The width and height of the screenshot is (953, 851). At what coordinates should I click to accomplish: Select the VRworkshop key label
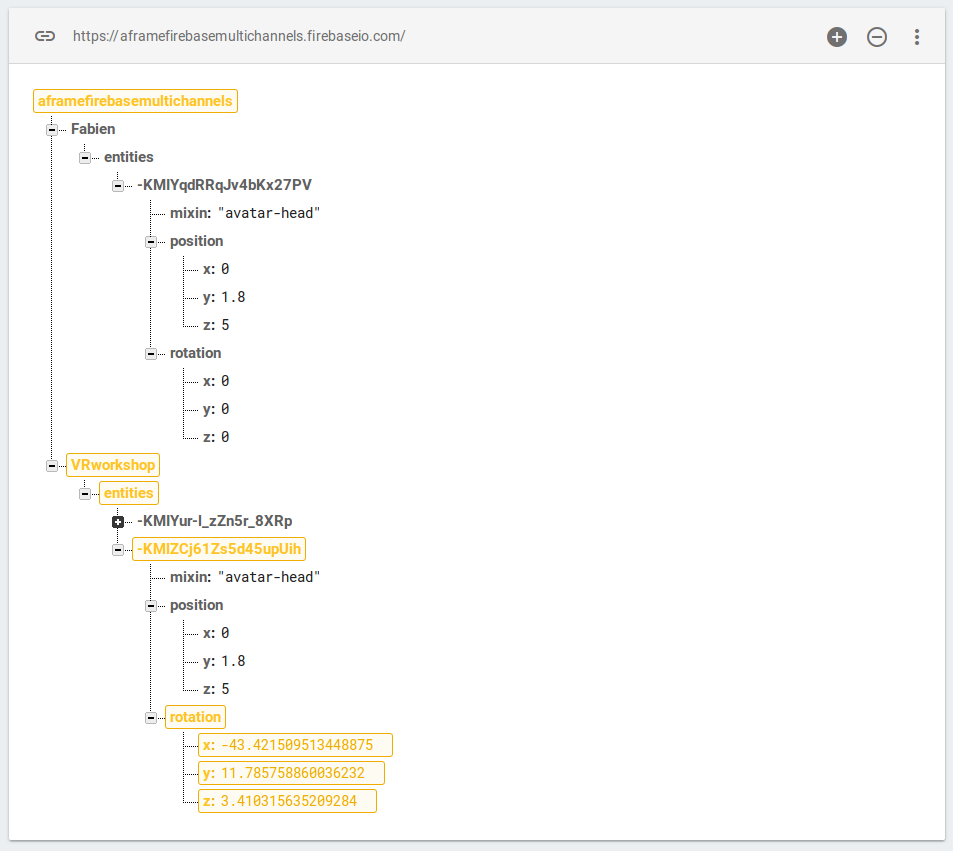(x=113, y=465)
